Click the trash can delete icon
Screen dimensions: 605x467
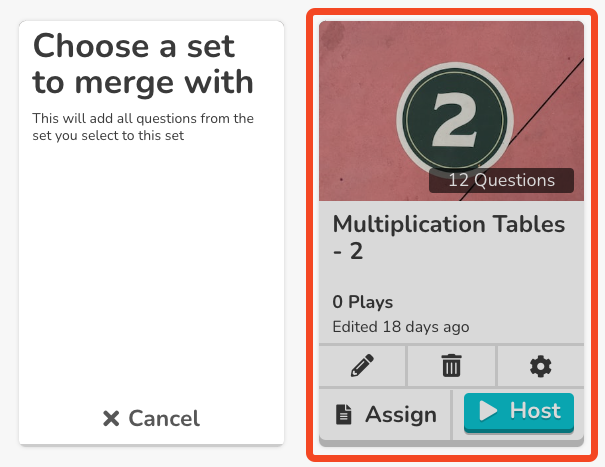(x=451, y=366)
